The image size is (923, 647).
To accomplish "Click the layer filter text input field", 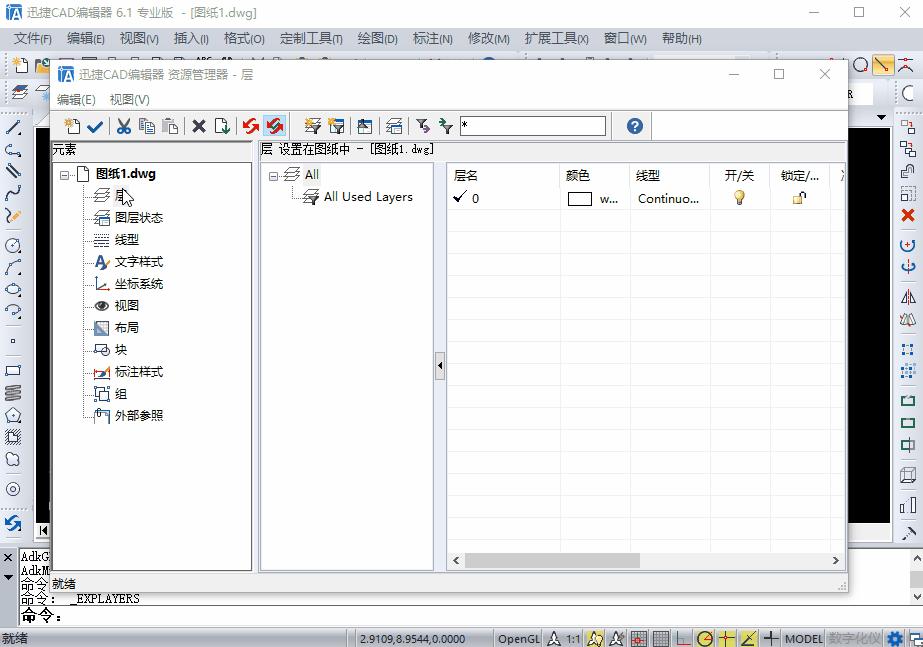I will [532, 126].
